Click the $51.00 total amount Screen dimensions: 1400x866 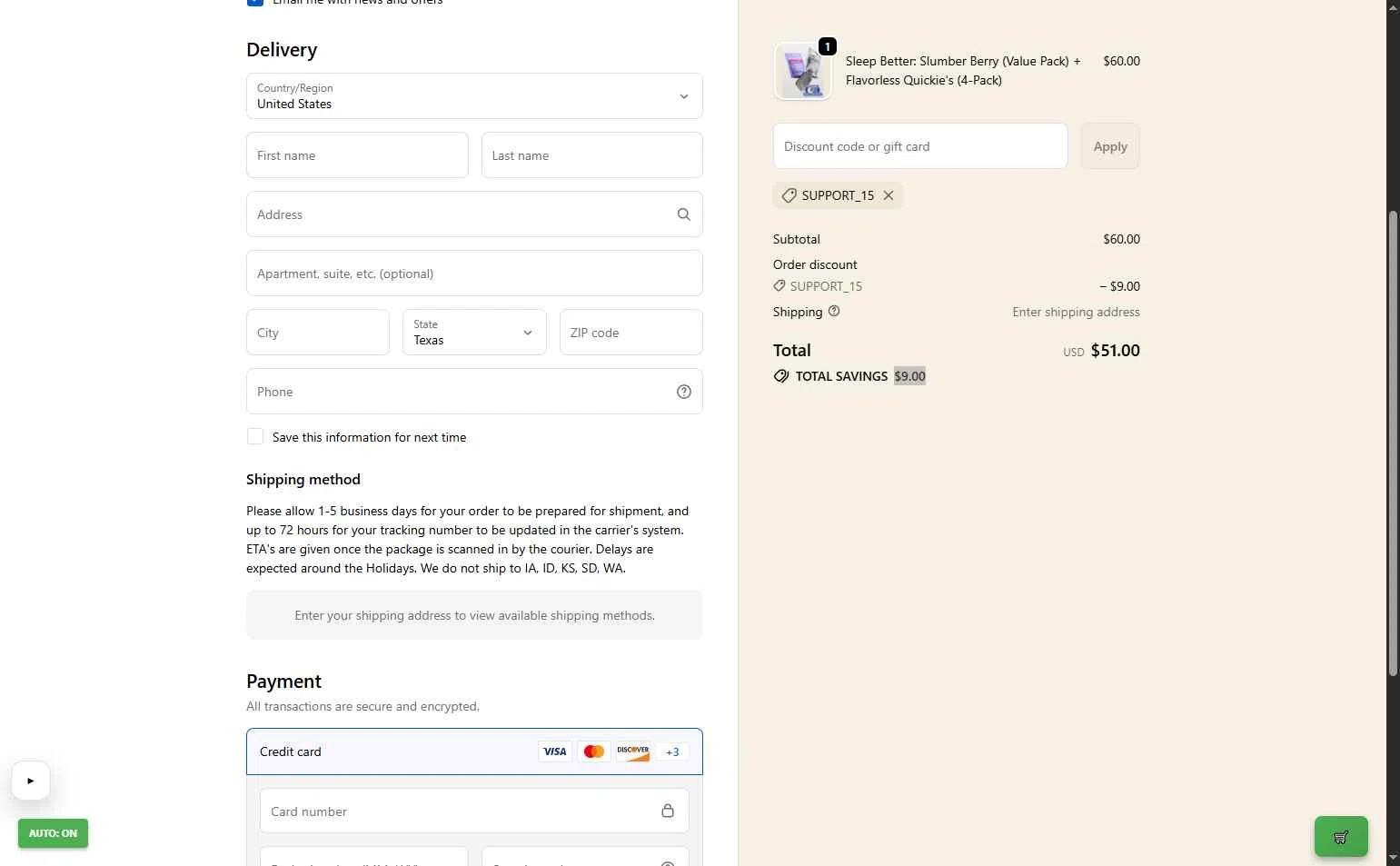[x=1115, y=351]
